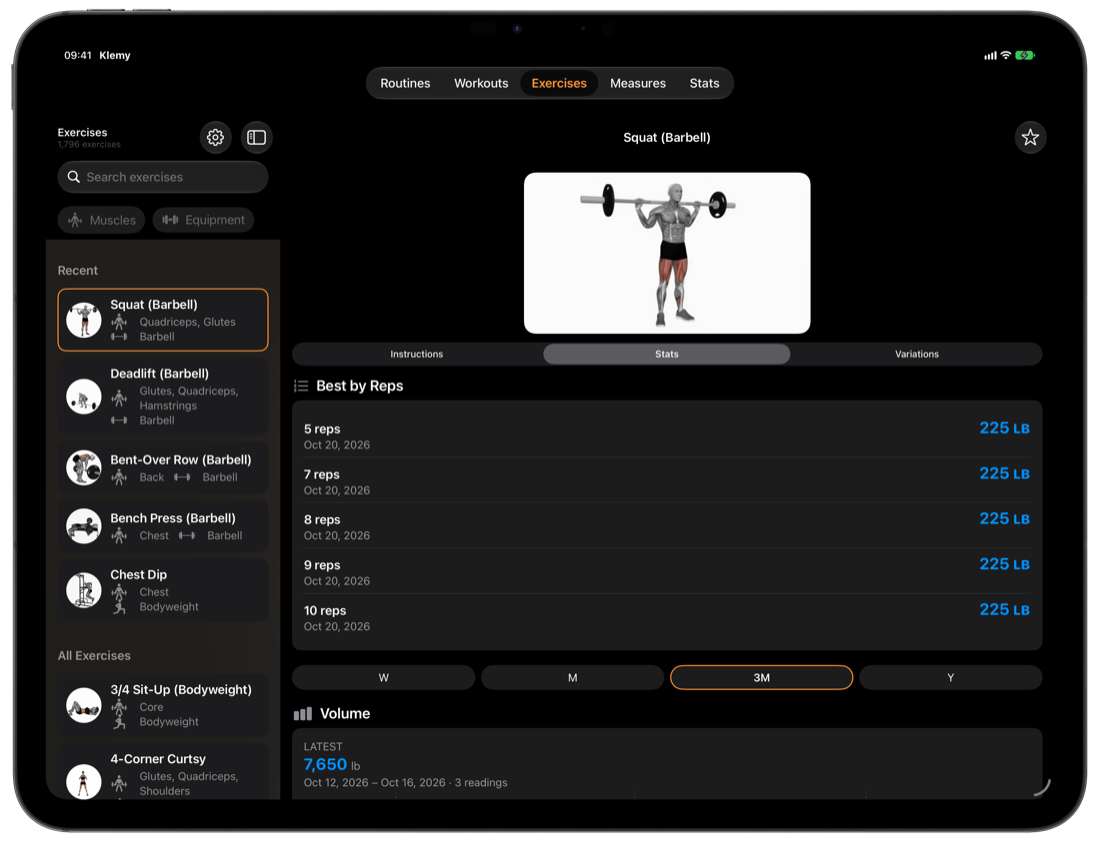
Task: Click Bench Press exercise thumbnail
Action: (x=83, y=526)
